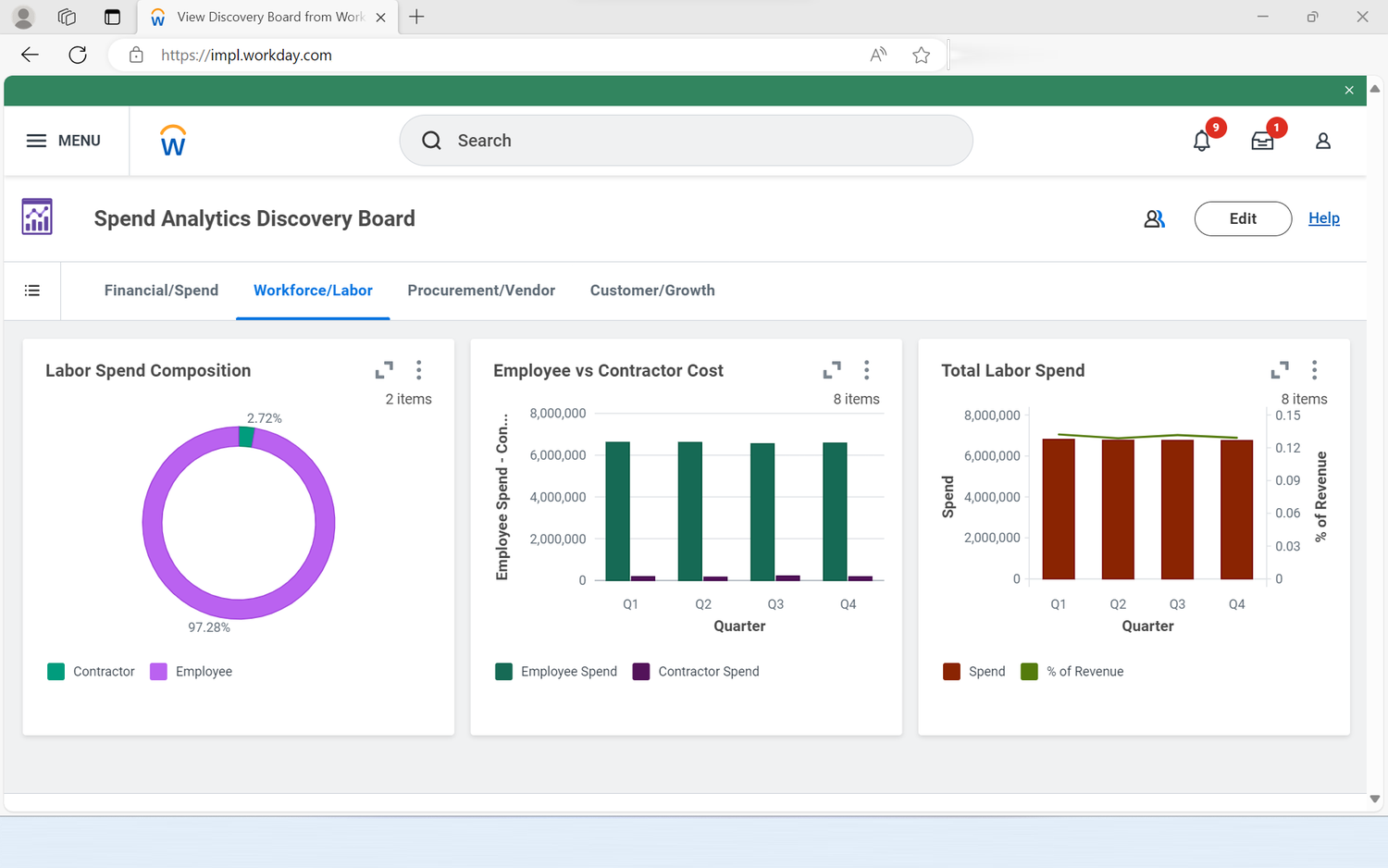Image resolution: width=1388 pixels, height=868 pixels.
Task: Expand the Employee vs Contractor Cost chart fullscreen
Action: click(832, 368)
